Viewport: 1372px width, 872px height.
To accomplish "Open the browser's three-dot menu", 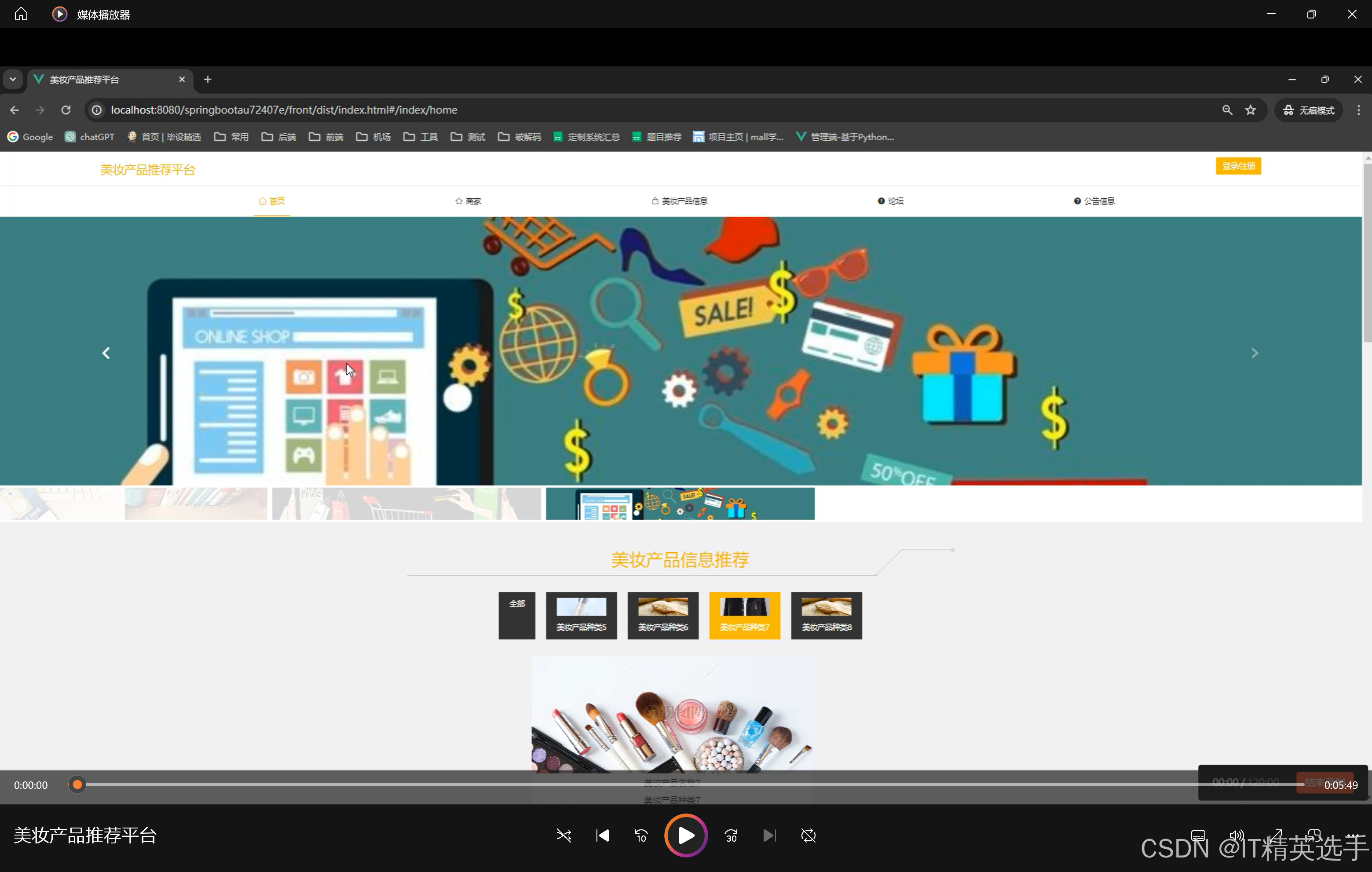I will pyautogui.click(x=1358, y=110).
